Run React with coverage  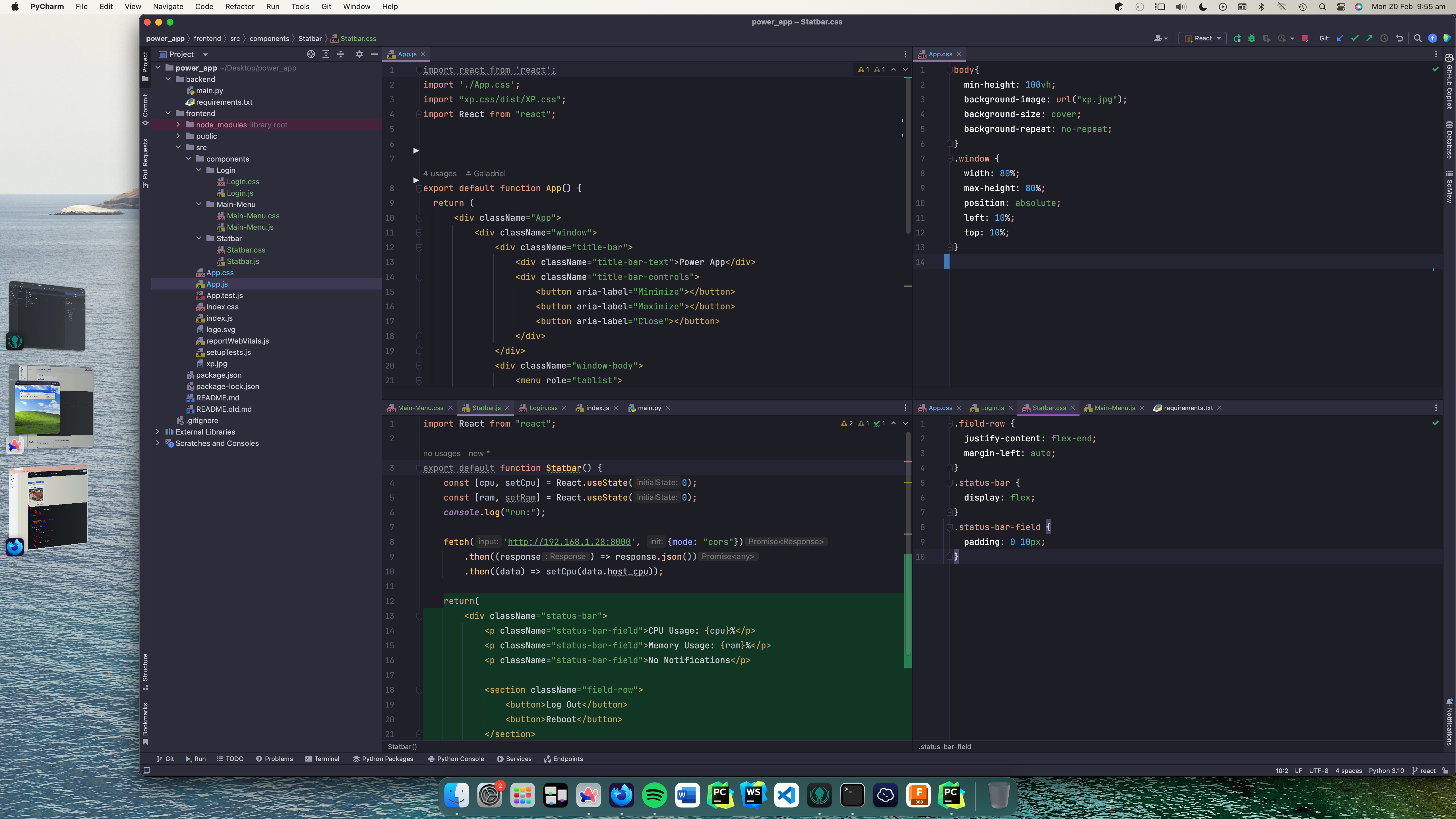coord(1267,38)
